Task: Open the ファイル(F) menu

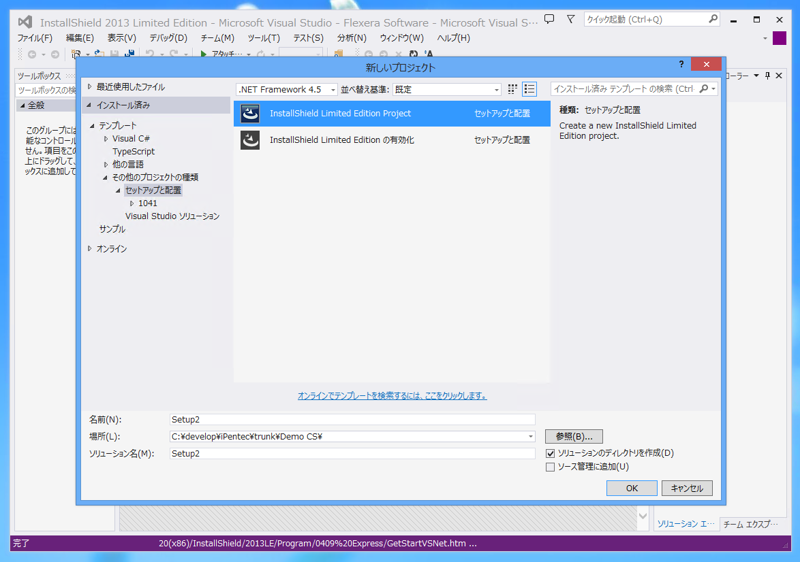Action: point(35,38)
